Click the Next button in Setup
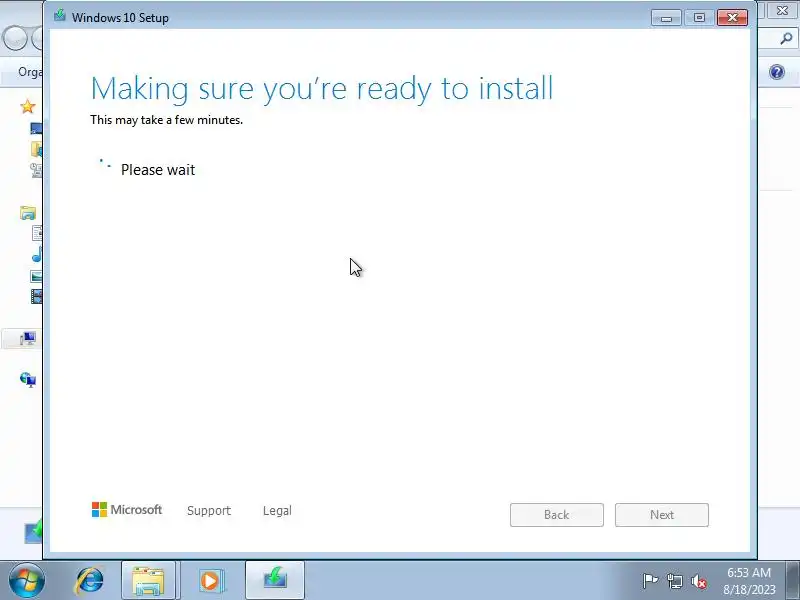Screen dimensions: 800x600 pos(661,515)
